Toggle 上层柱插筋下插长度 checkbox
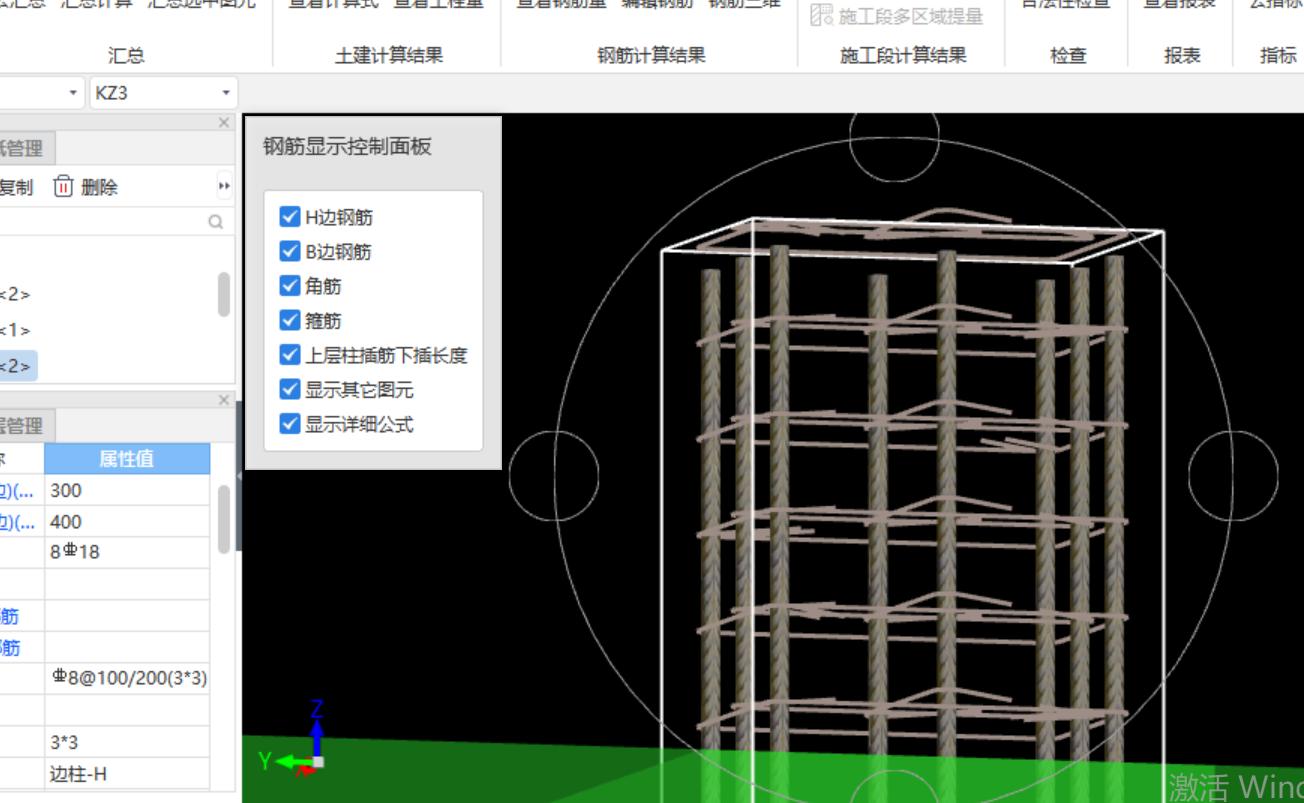 (290, 355)
